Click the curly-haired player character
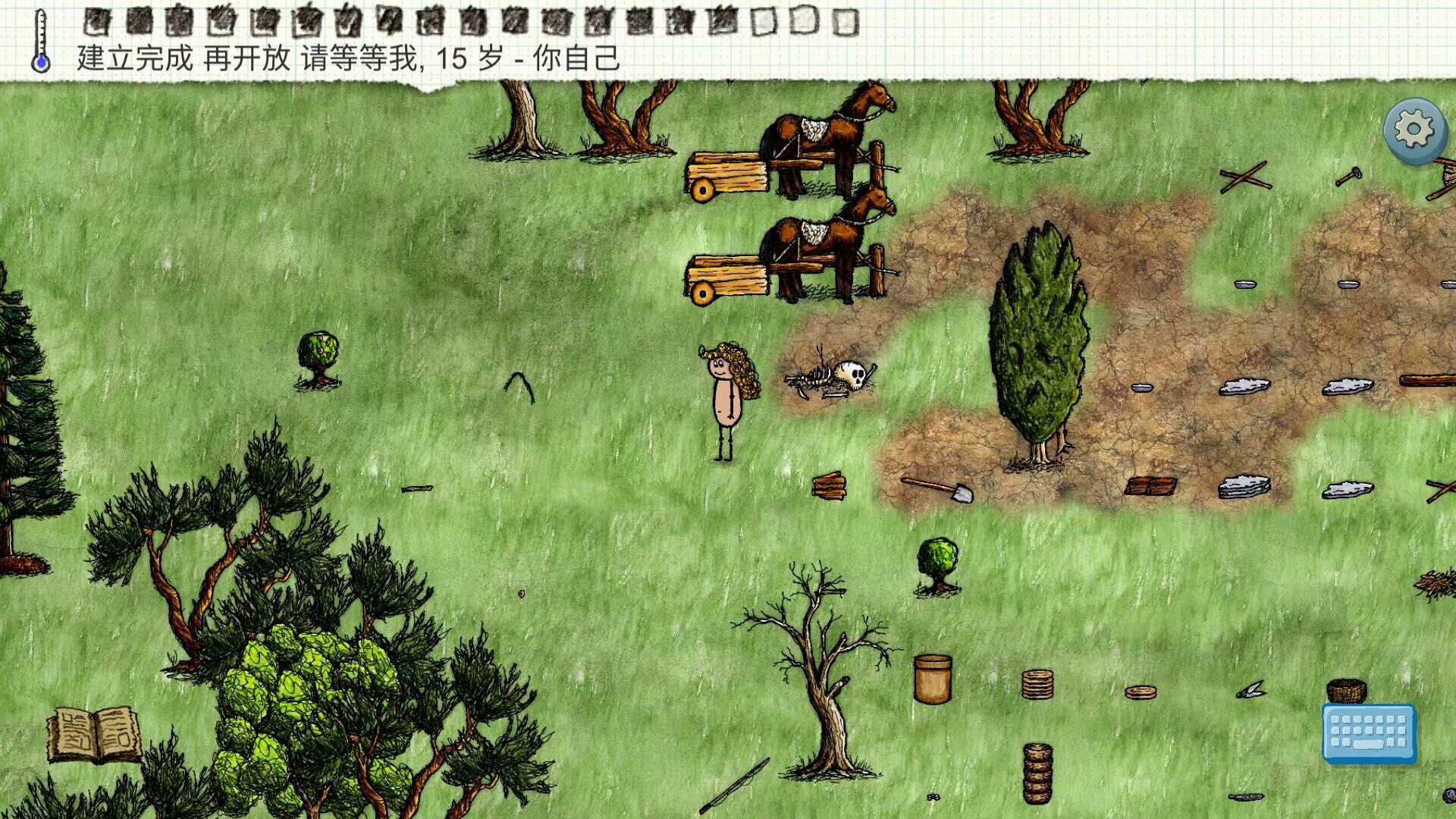The image size is (1456, 819). point(728,400)
